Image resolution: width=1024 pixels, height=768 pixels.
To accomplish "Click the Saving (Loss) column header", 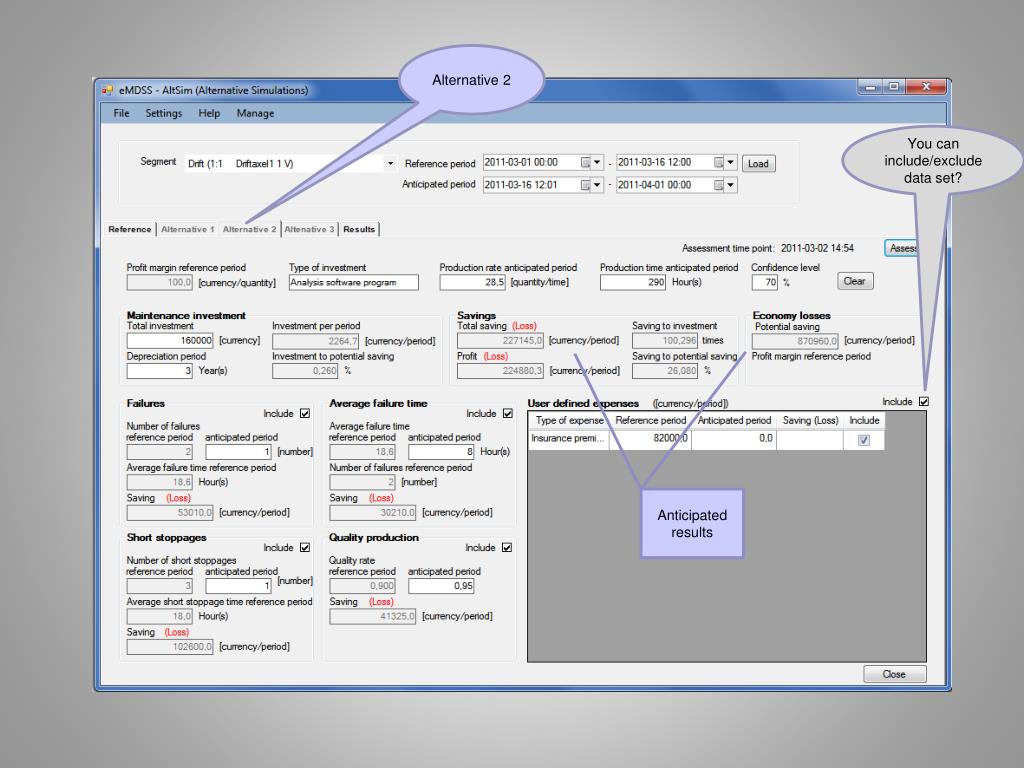I will (810, 421).
